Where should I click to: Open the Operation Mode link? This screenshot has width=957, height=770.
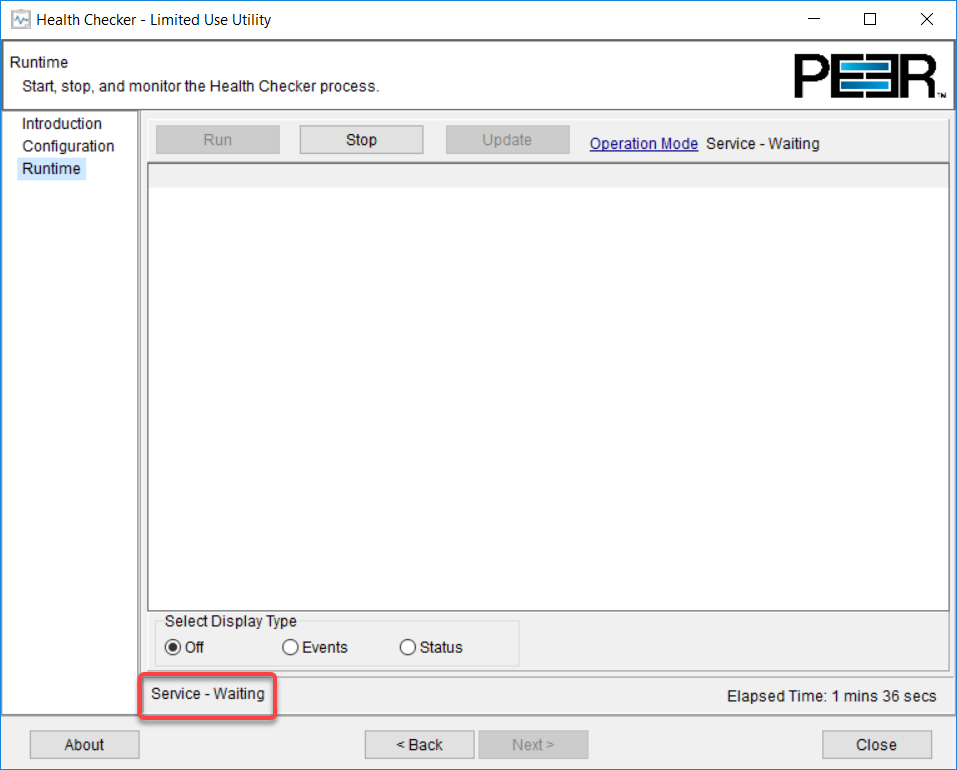(643, 143)
